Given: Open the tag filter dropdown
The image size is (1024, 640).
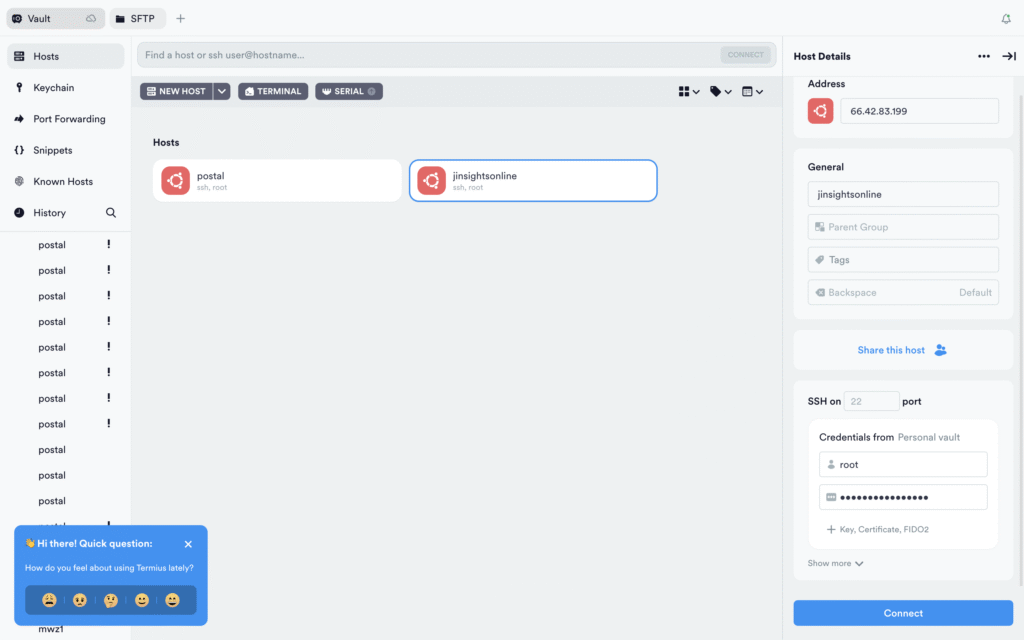Looking at the screenshot, I should coord(721,91).
